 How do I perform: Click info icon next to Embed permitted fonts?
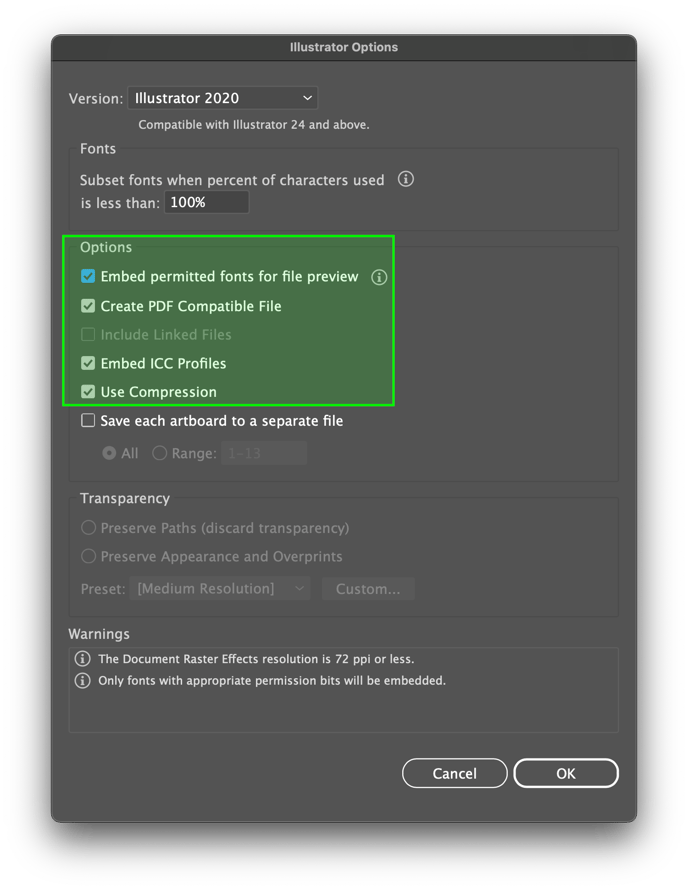[x=379, y=277]
